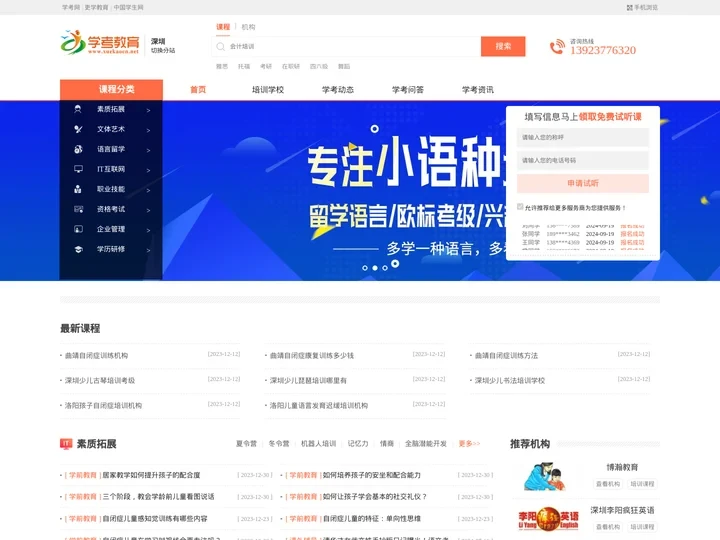Viewport: 720px width, 540px height.
Task: Select the third banner carousel dot
Action: point(385,268)
